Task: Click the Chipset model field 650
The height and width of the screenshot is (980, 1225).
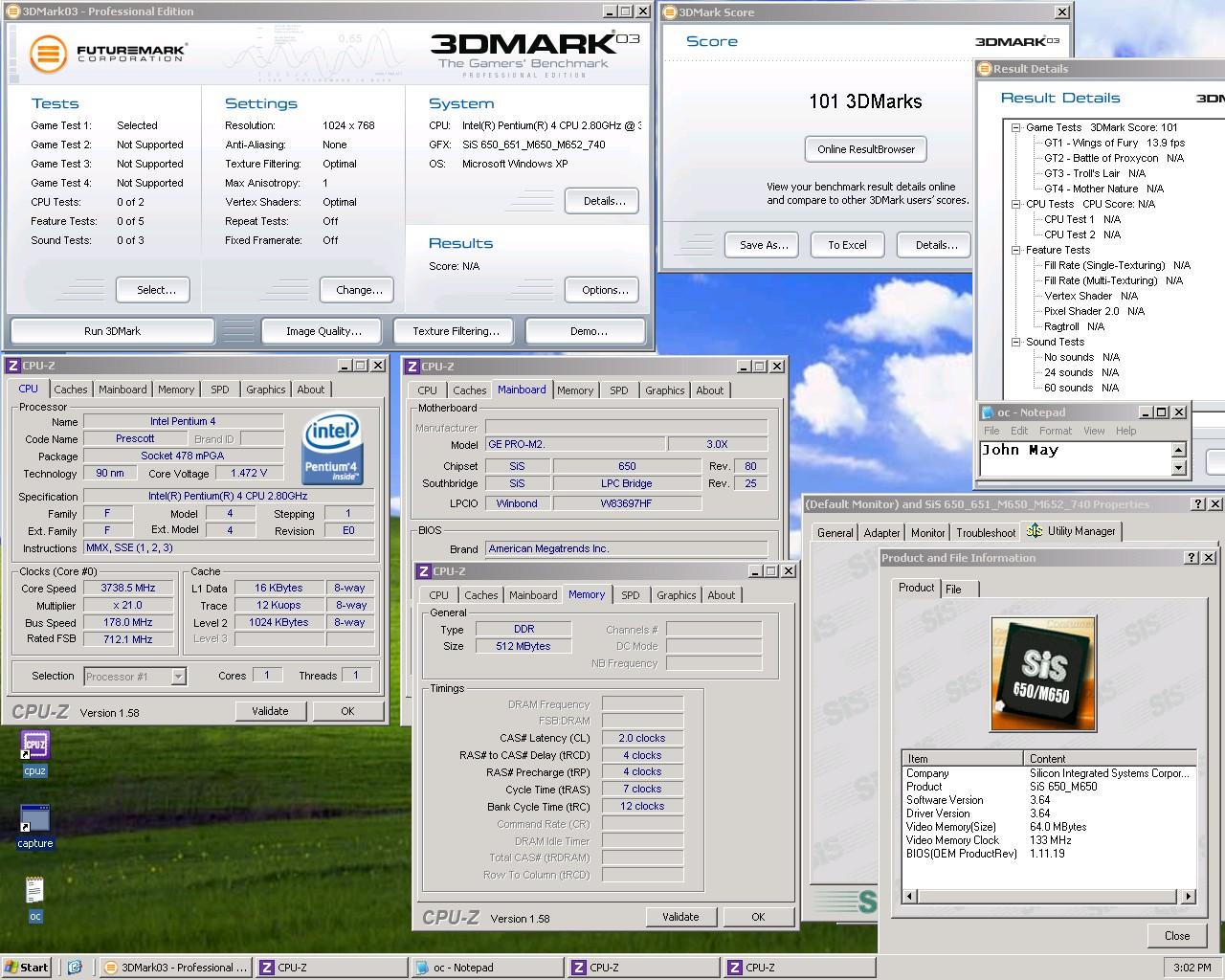Action: pyautogui.click(x=627, y=466)
